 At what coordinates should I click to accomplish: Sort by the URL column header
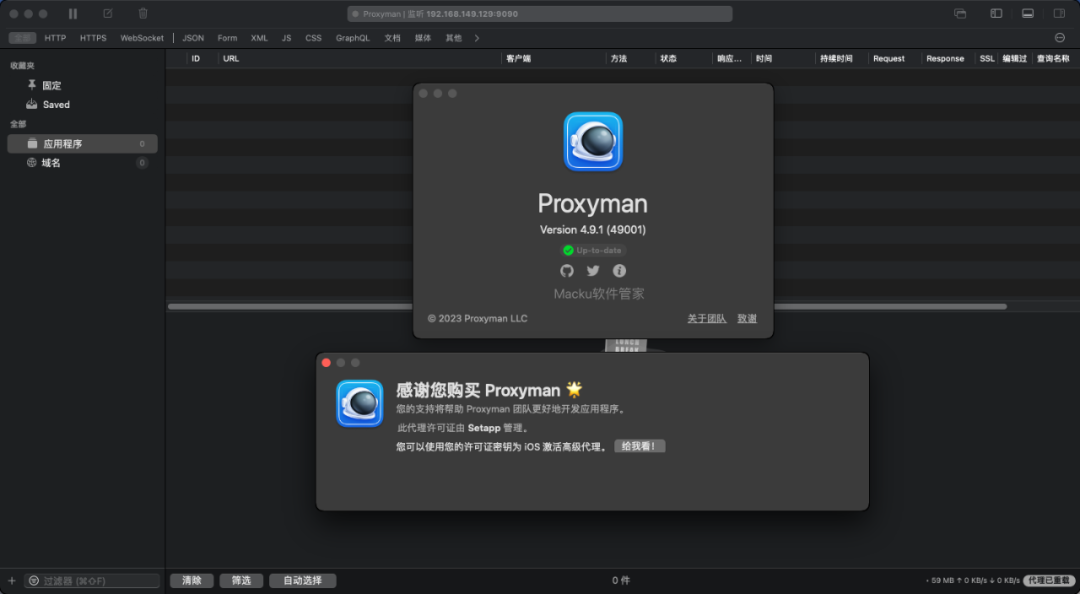tap(231, 59)
